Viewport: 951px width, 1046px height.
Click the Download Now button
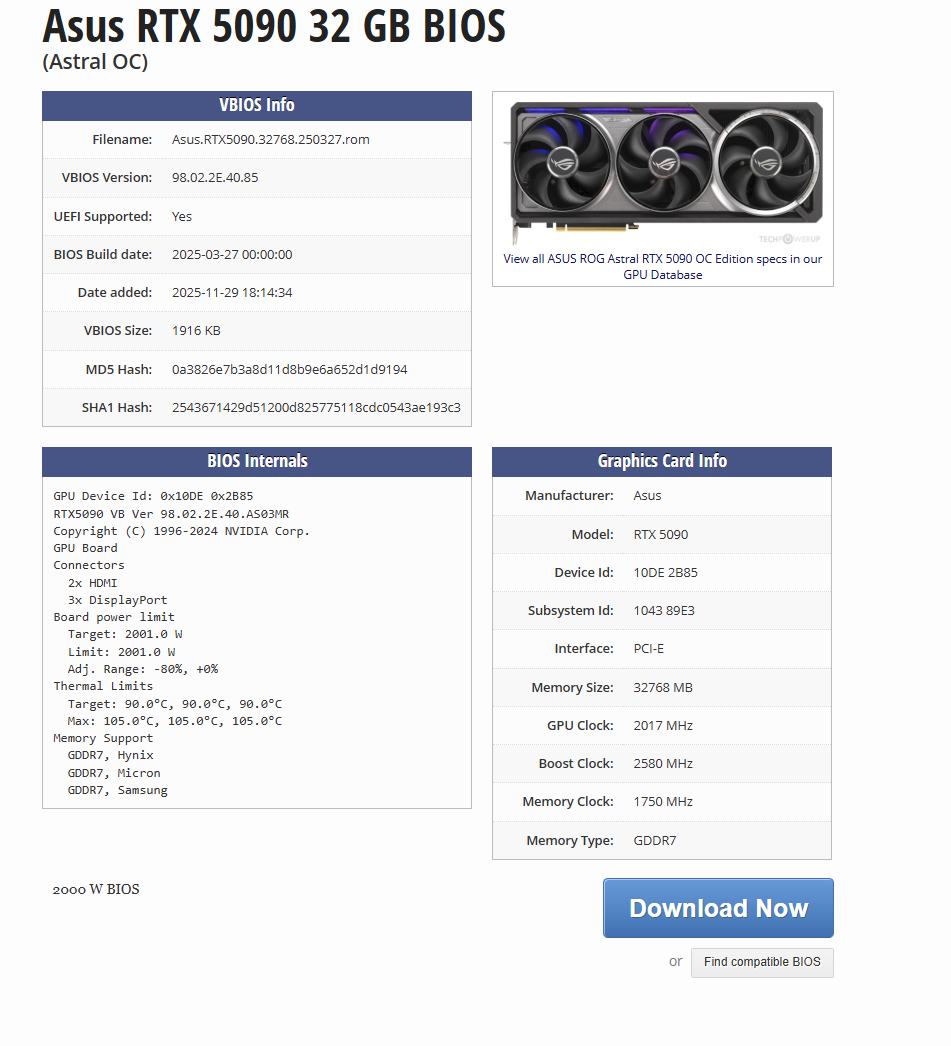click(718, 908)
